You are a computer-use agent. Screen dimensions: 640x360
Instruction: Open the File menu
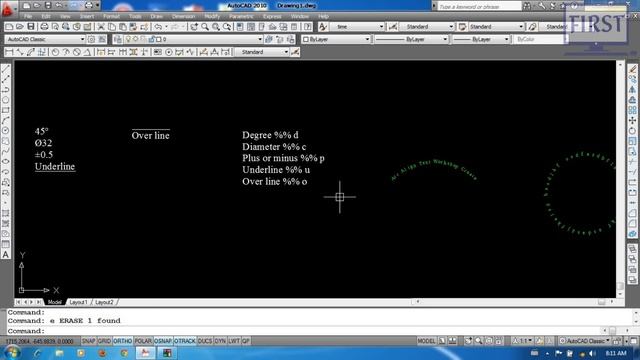28,16
